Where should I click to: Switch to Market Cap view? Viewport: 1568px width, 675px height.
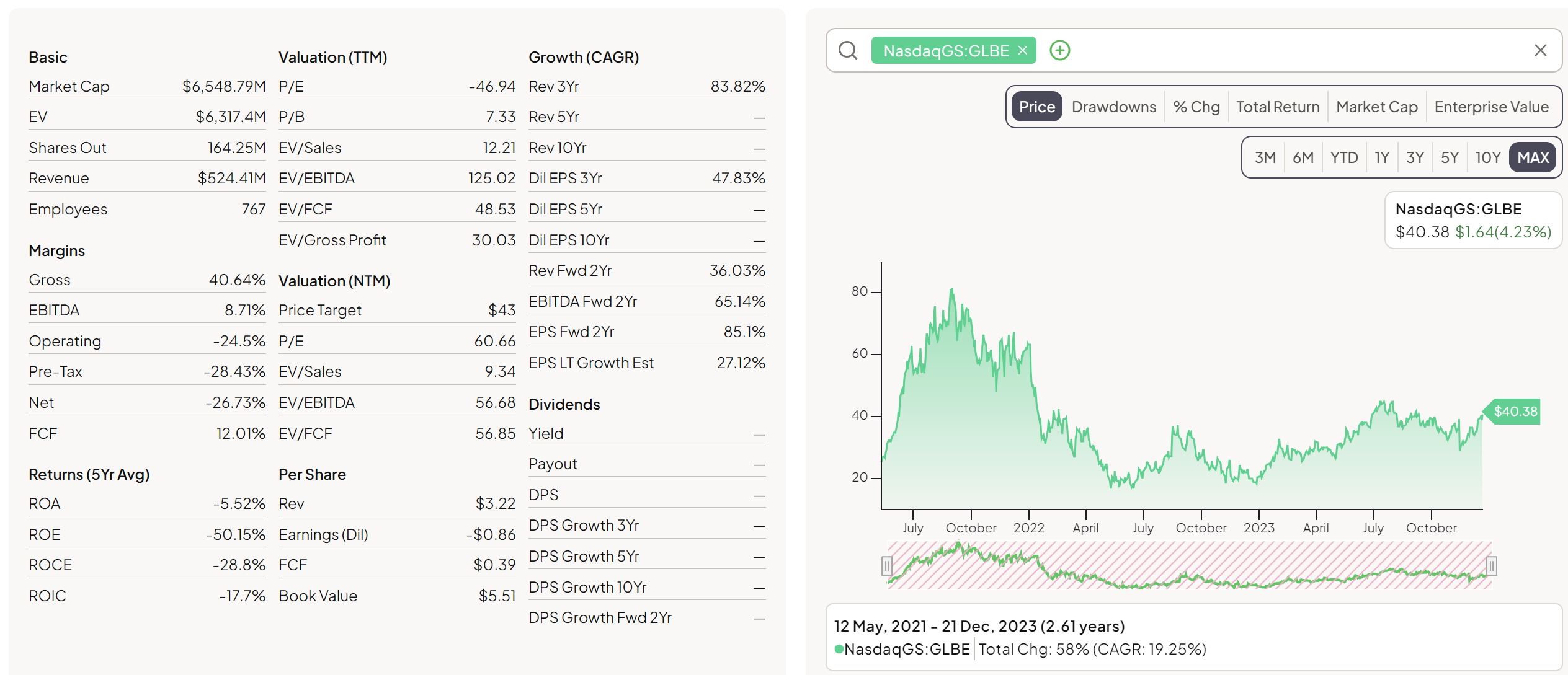click(x=1376, y=107)
